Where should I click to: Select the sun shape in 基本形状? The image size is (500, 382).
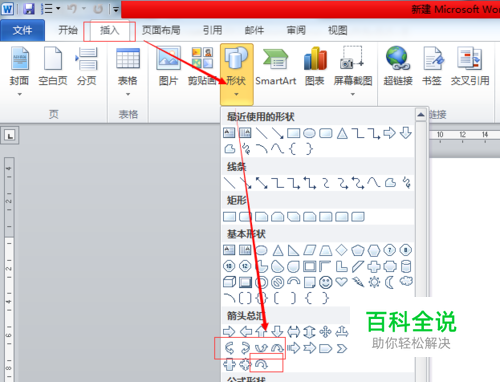[374, 282]
